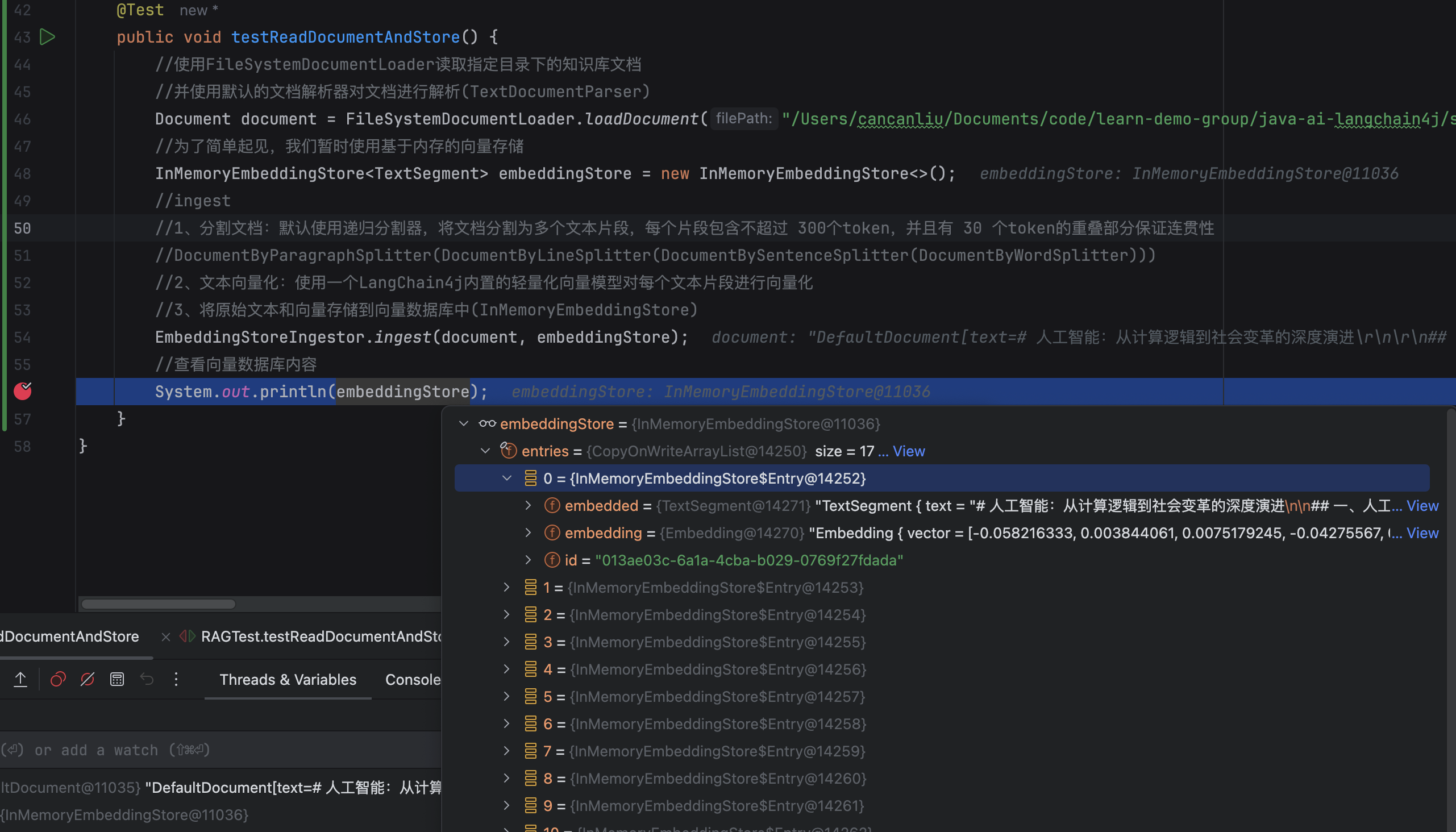Close the testReadDocumentAndStore debug session tab

point(166,637)
